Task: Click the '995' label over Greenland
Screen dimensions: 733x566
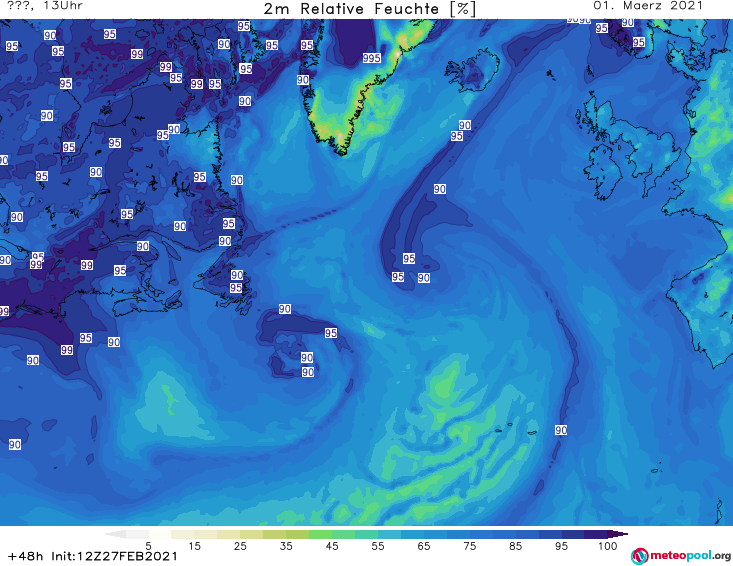Action: coord(372,58)
